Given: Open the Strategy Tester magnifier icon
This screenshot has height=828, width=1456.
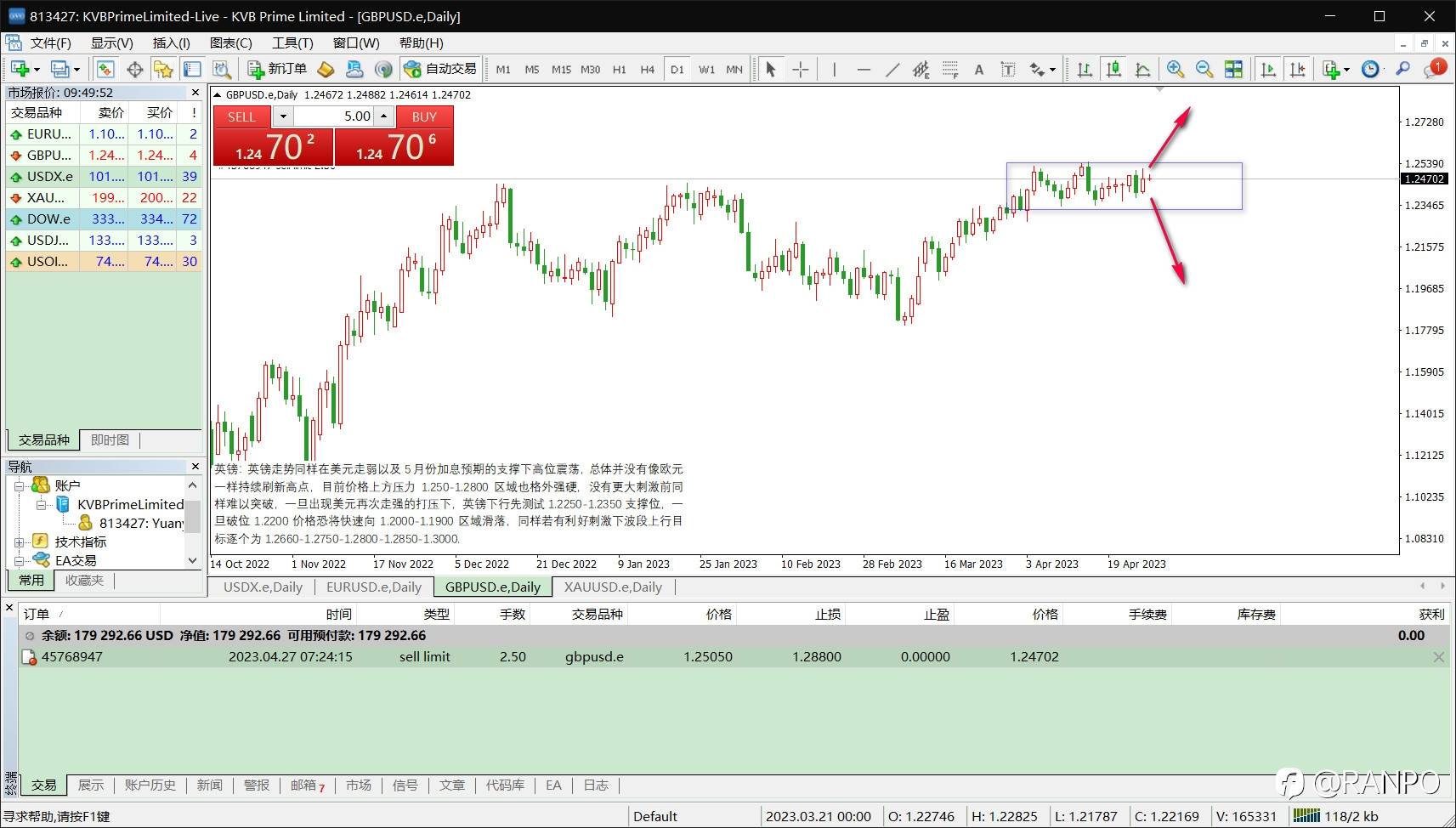Looking at the screenshot, I should pos(222,69).
